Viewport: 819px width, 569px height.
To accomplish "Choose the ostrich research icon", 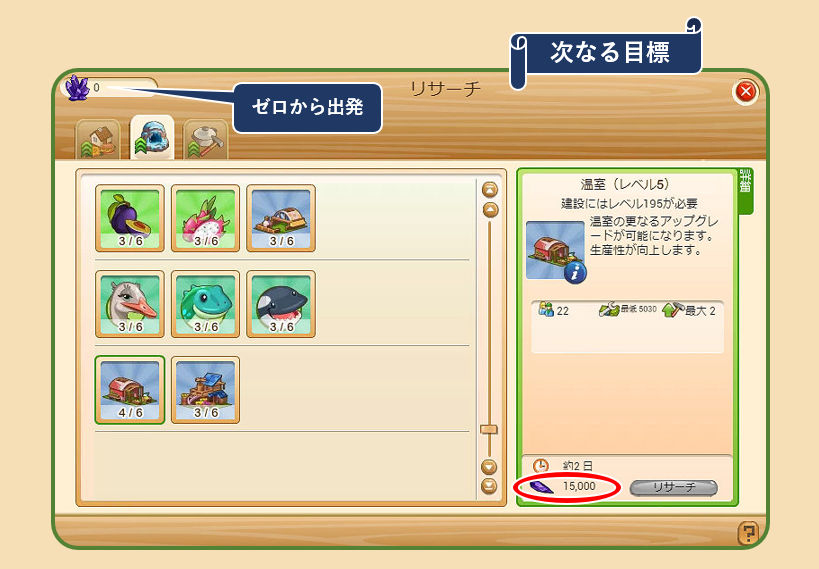I will [x=130, y=304].
